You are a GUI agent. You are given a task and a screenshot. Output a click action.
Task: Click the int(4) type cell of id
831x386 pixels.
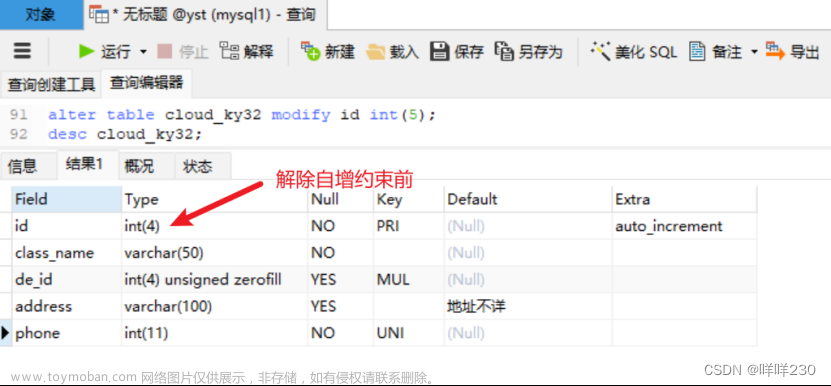click(x=215, y=226)
